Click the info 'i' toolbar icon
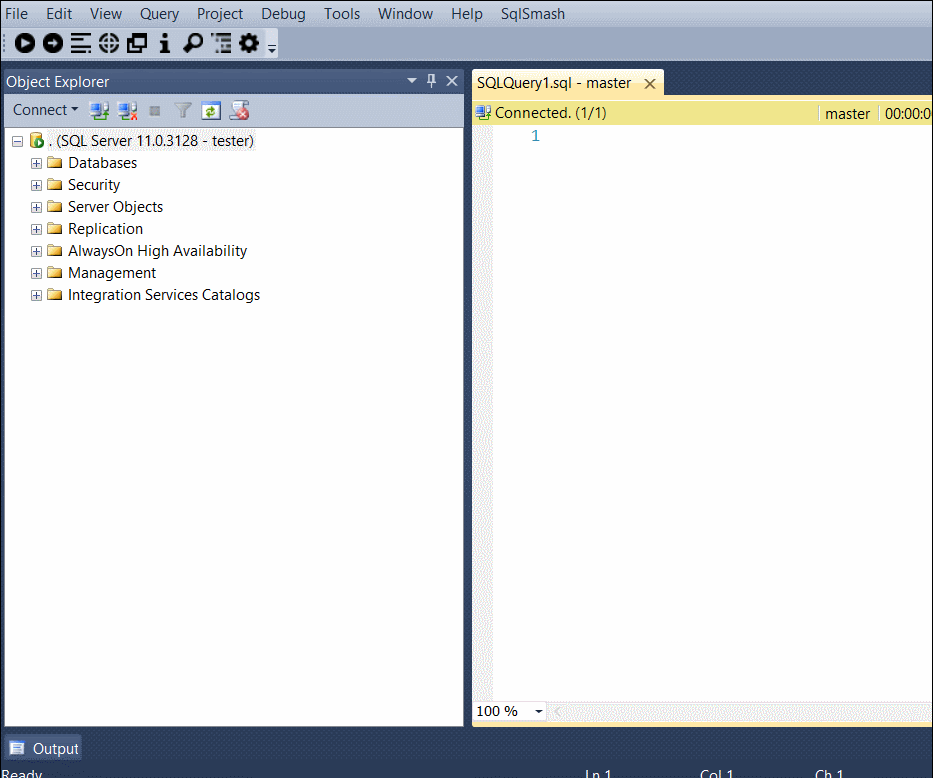The height and width of the screenshot is (778, 933). point(165,43)
